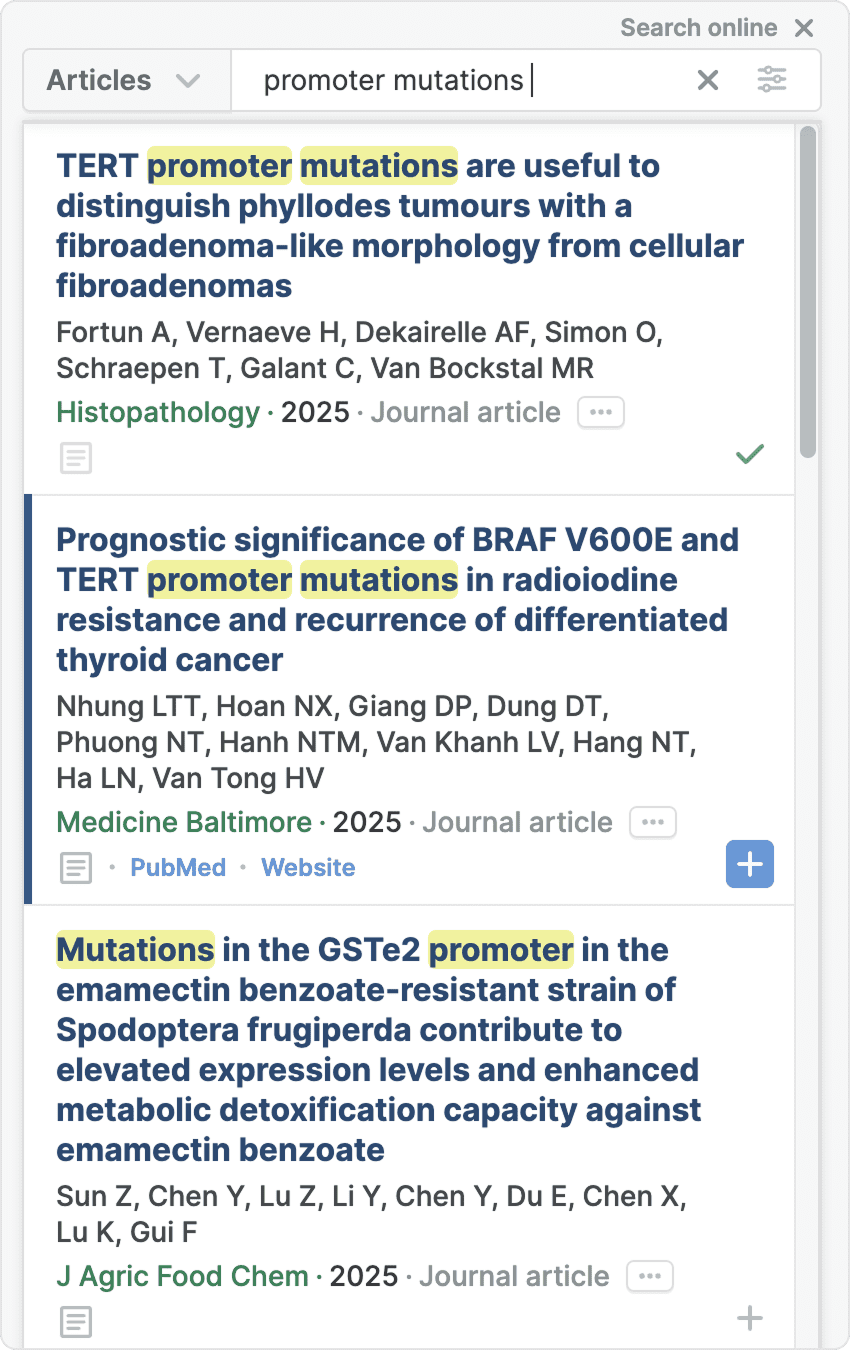Add the BRAF V600E article with the blue plus

pyautogui.click(x=749, y=865)
